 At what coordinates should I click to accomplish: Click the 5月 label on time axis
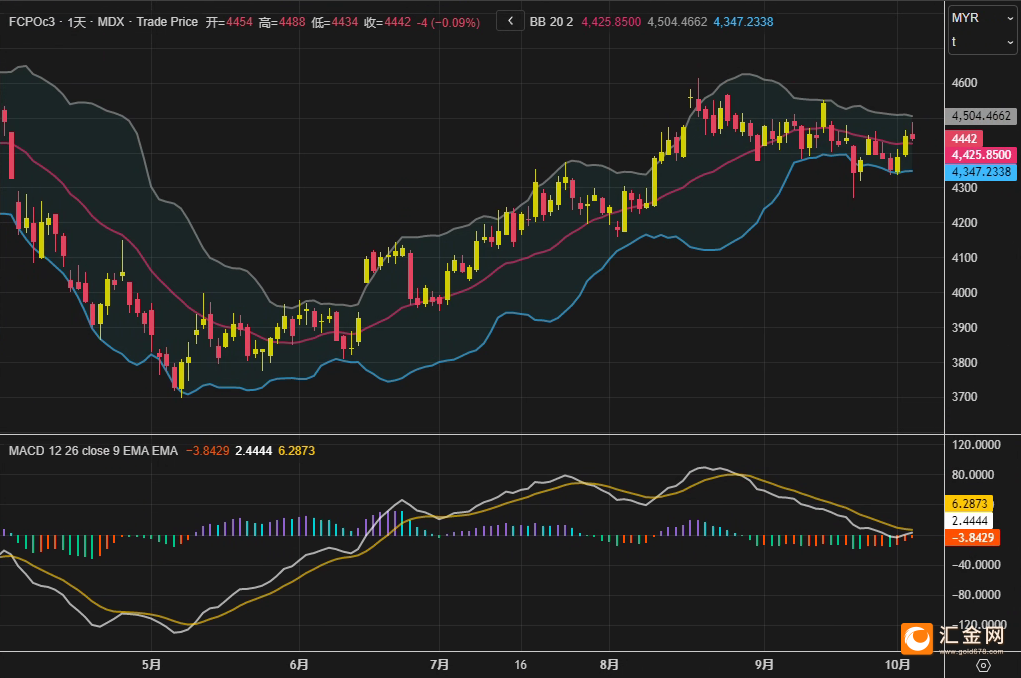(x=152, y=664)
